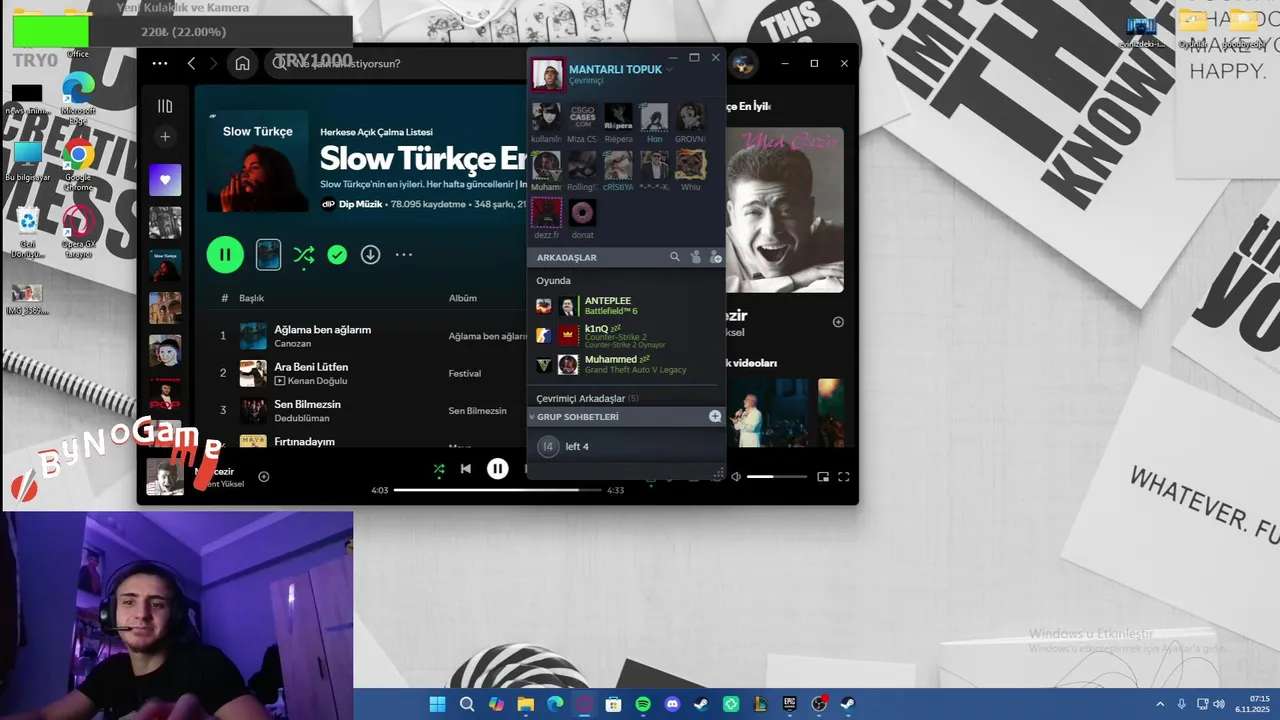The width and height of the screenshot is (1280, 720).
Task: Add the artist song using plus icon in right panel
Action: coord(838,322)
